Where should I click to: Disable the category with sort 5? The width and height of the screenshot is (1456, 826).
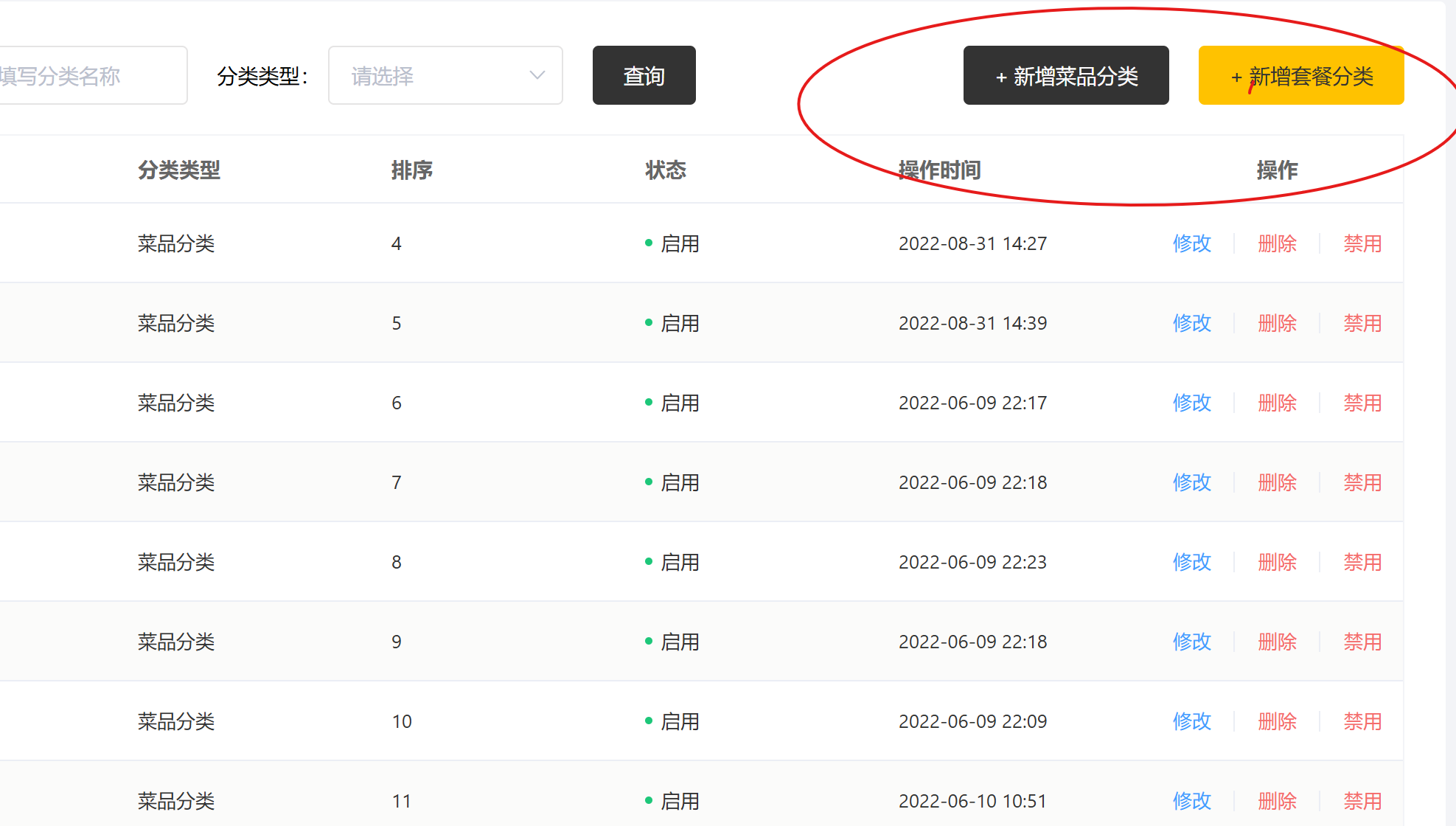point(1362,323)
